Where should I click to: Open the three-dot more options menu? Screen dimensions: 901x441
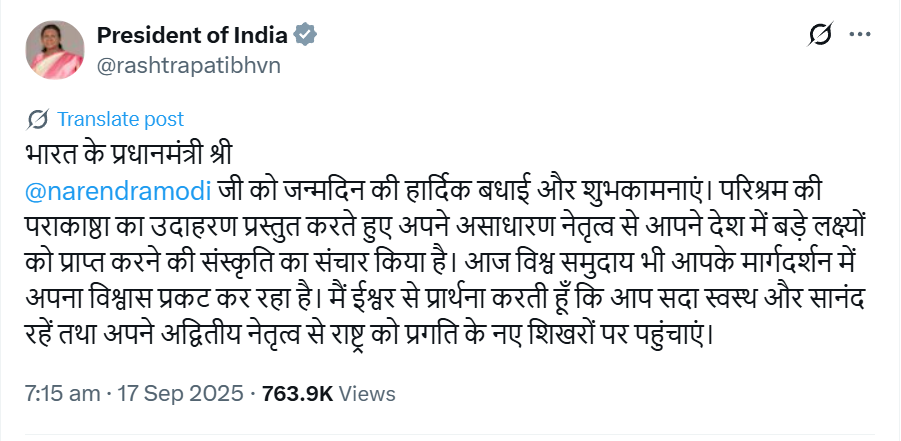click(860, 35)
